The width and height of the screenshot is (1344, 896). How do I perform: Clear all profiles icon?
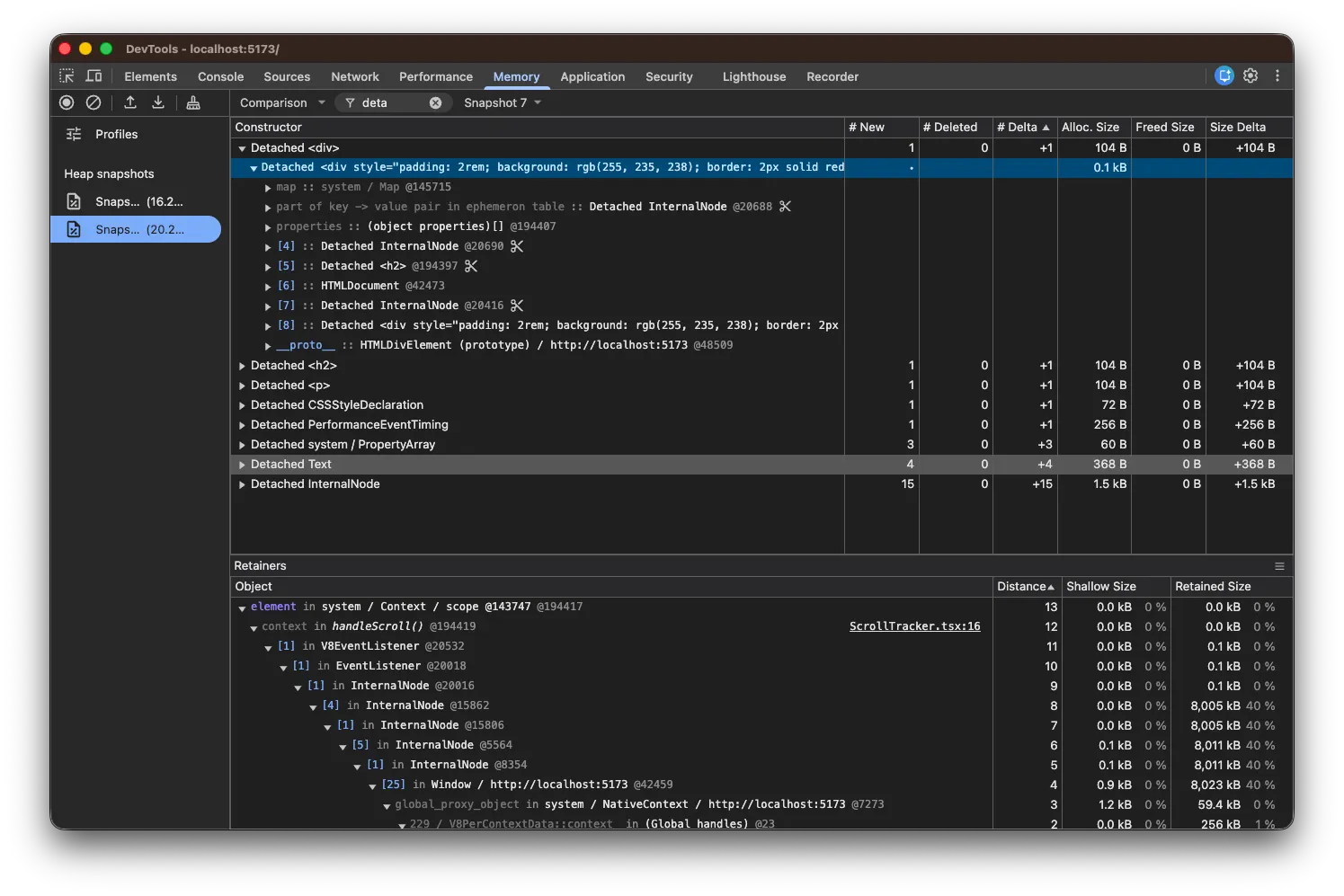point(93,102)
